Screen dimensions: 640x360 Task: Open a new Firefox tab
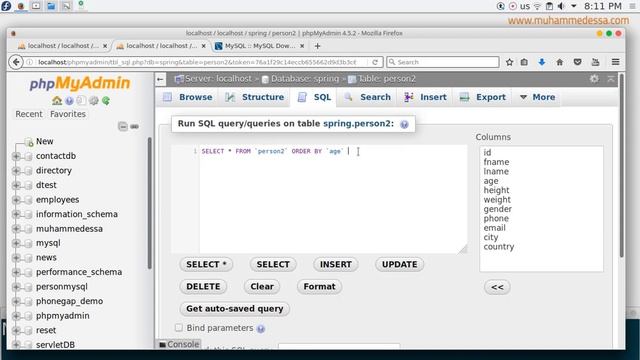(x=318, y=46)
